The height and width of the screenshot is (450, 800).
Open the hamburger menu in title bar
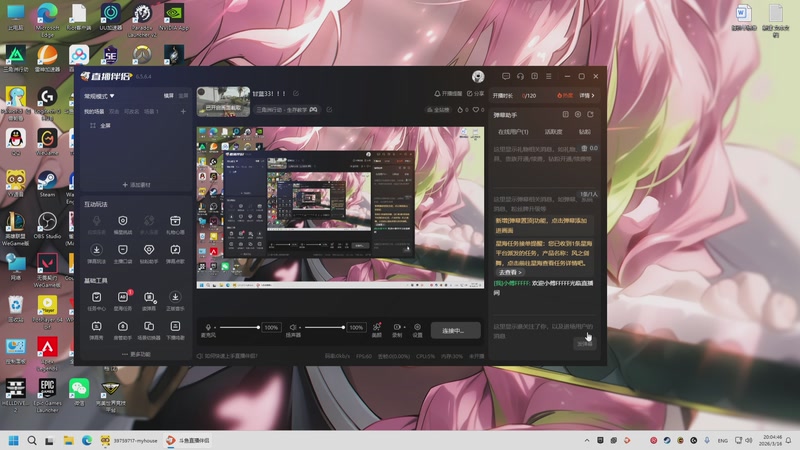[x=548, y=76]
